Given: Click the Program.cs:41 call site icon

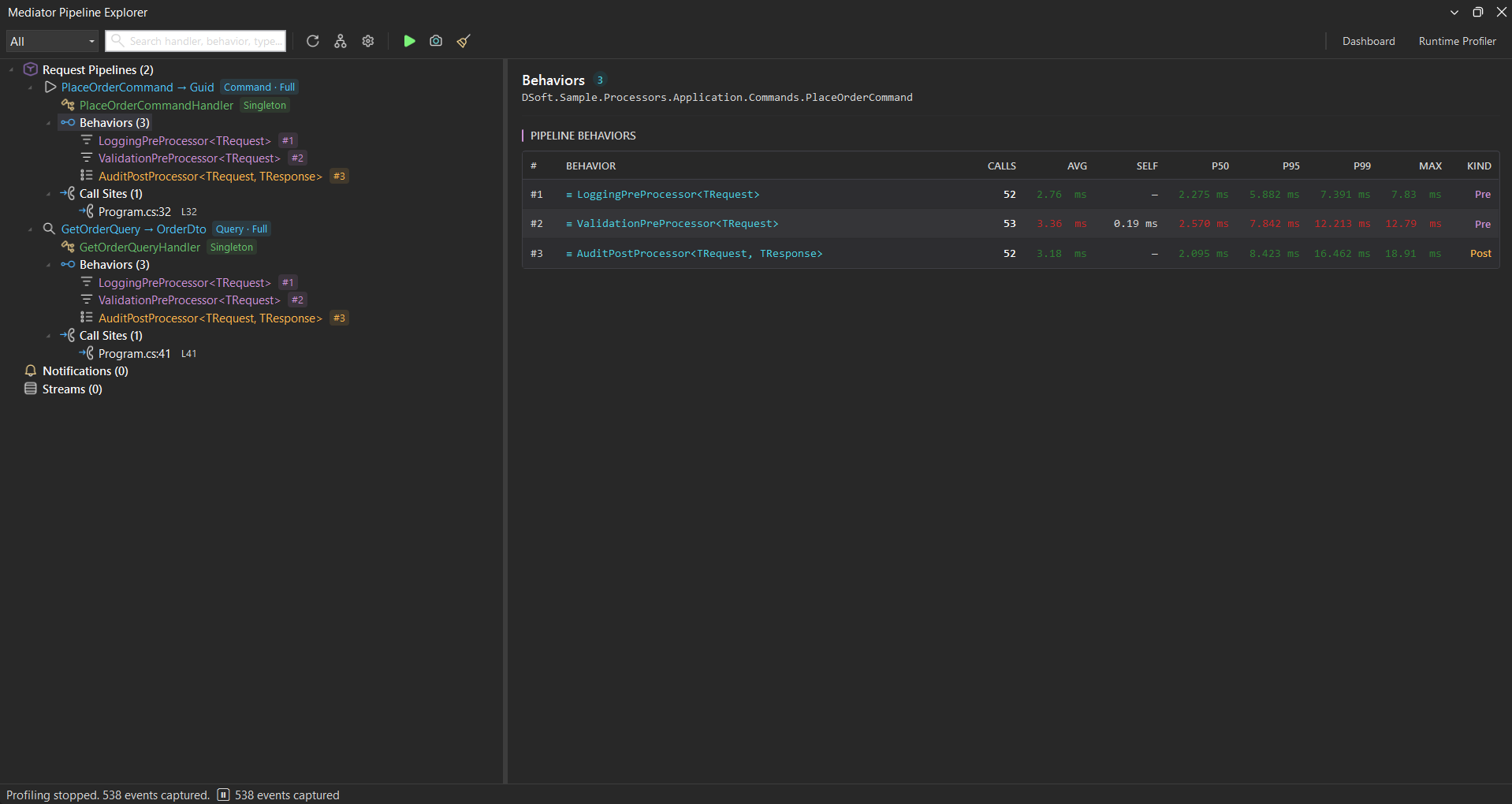Looking at the screenshot, I should (87, 353).
